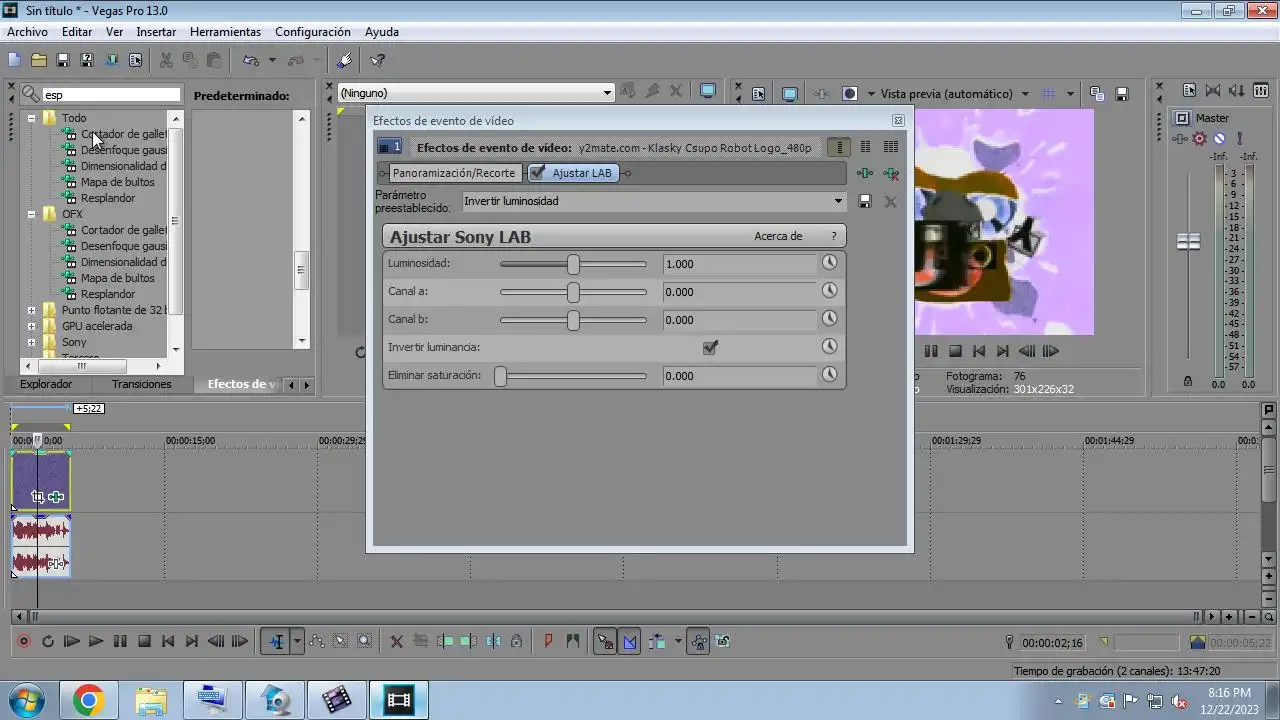Expand Punto flotante de 32 bits folder
1280x720 pixels.
pyautogui.click(x=32, y=310)
